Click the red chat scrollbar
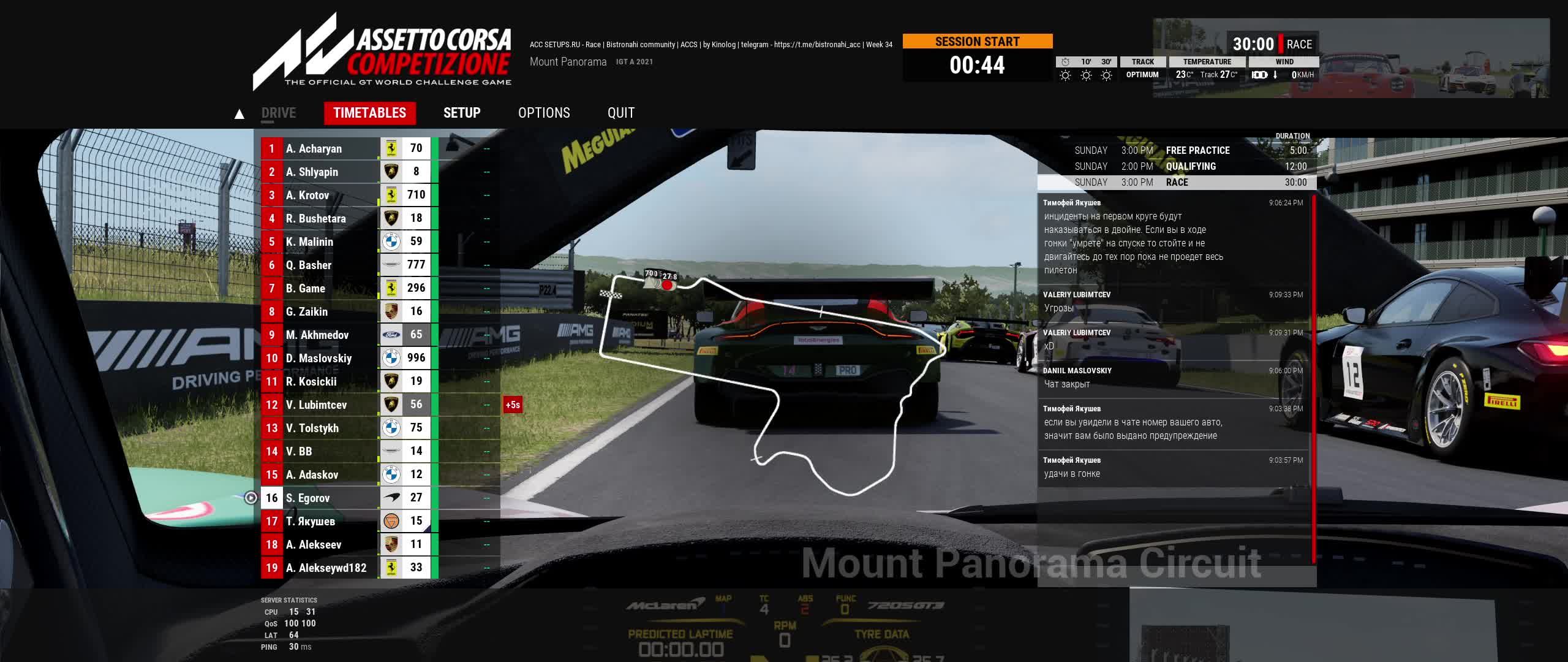 point(1313,379)
